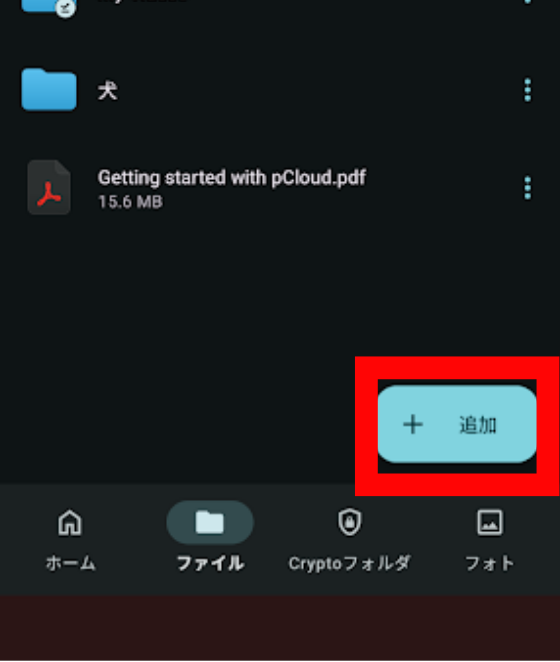Open three-dot menu for 犬 folder
Viewport: 560px width, 662px height.
[527, 90]
